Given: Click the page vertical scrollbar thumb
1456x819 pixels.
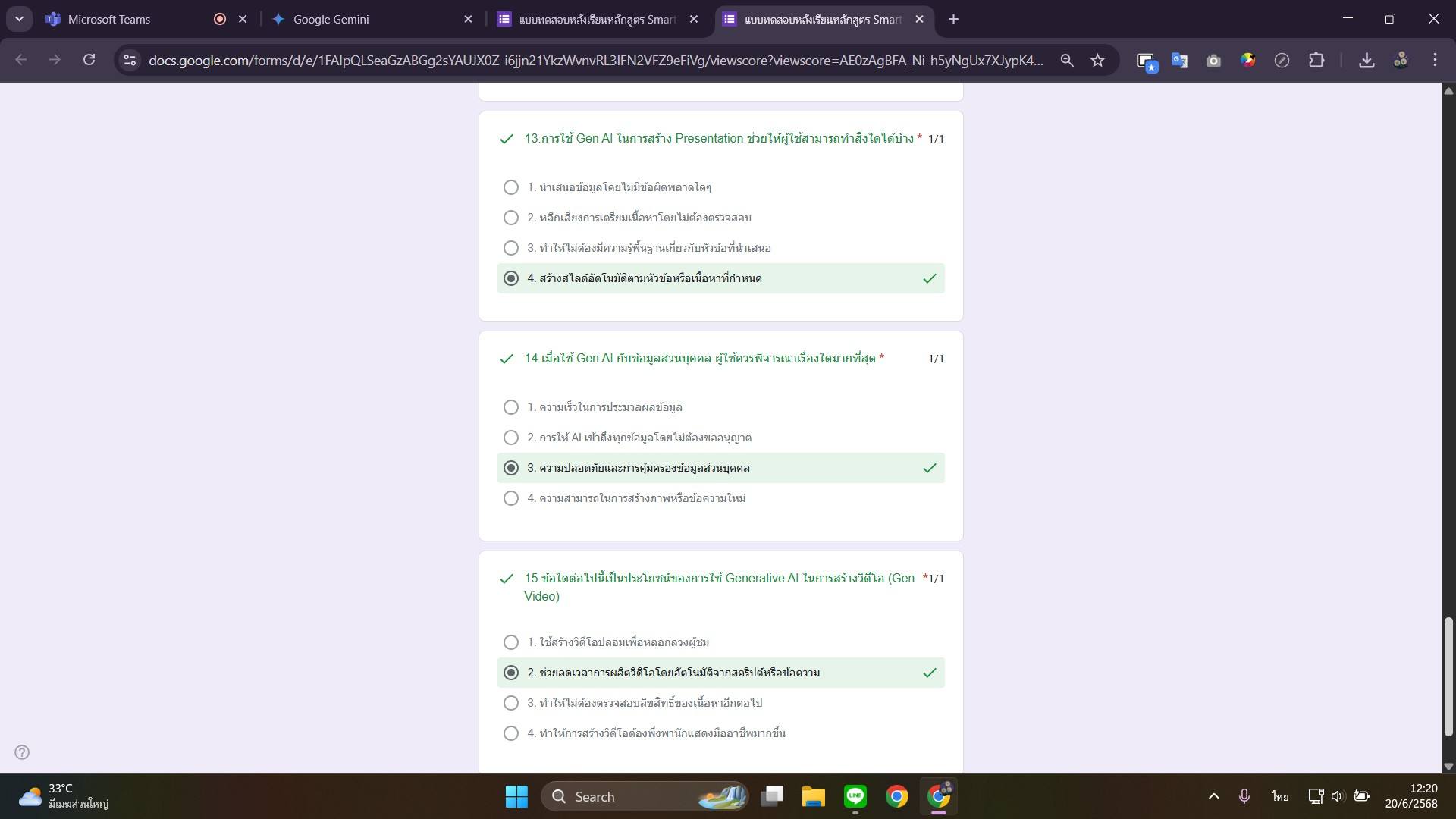Looking at the screenshot, I should [1448, 675].
